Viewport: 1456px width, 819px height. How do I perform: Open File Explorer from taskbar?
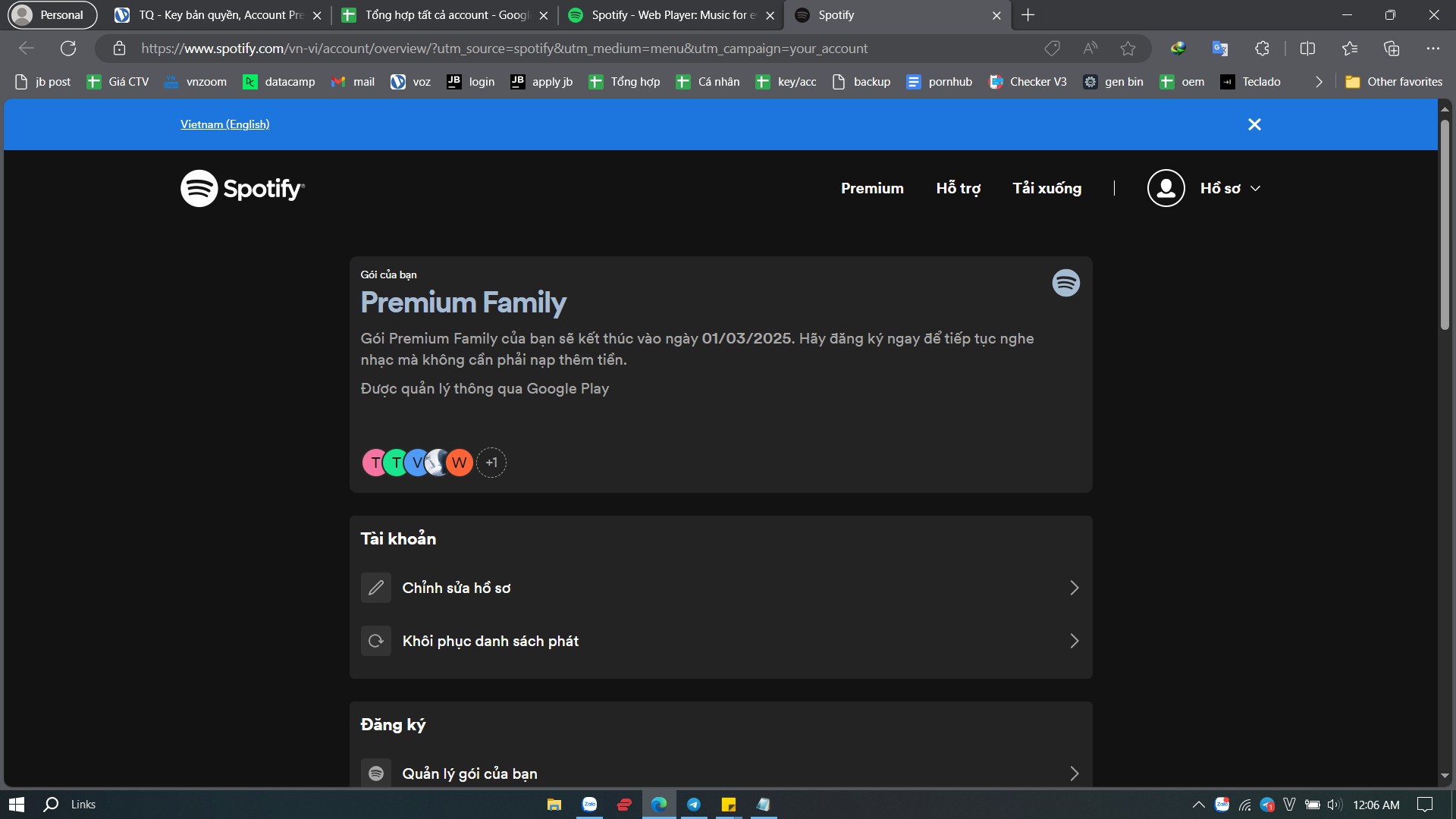(554, 805)
